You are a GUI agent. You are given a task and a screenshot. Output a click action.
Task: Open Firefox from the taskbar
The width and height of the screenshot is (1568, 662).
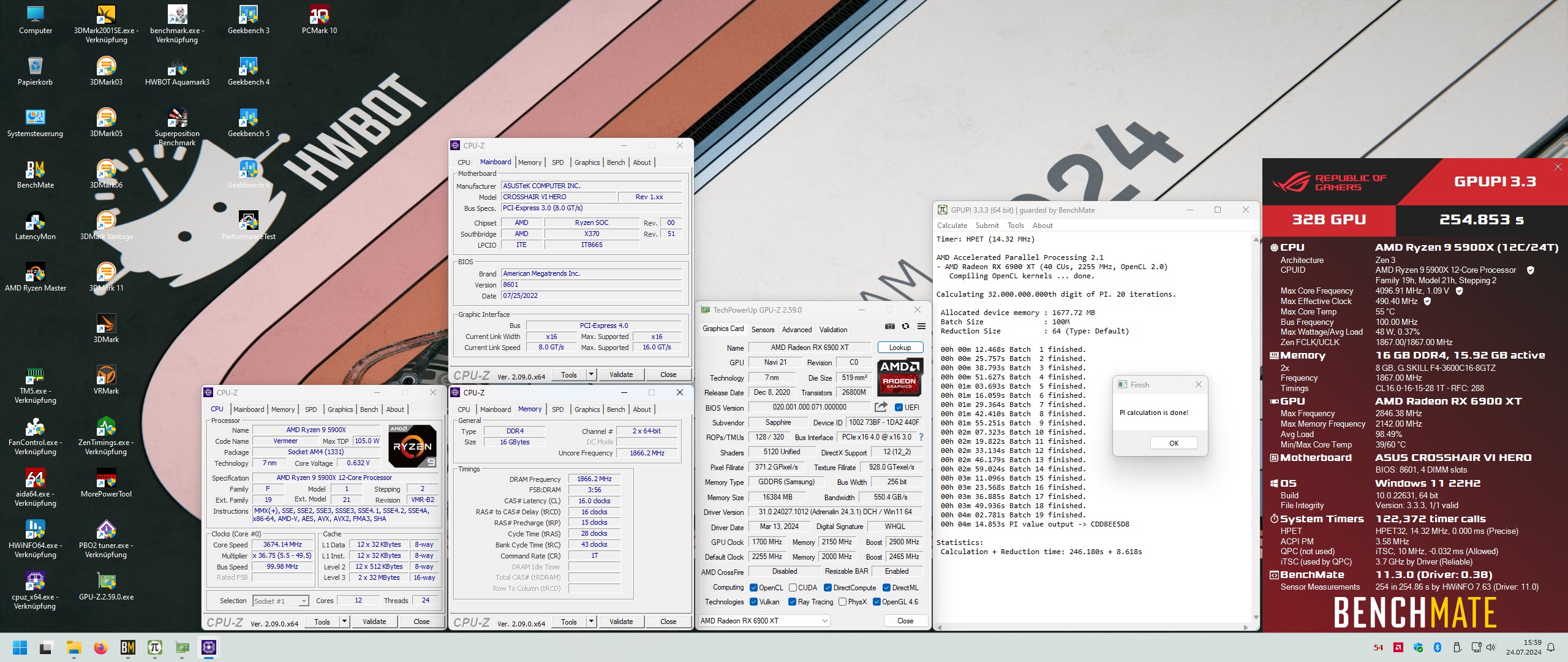[100, 647]
